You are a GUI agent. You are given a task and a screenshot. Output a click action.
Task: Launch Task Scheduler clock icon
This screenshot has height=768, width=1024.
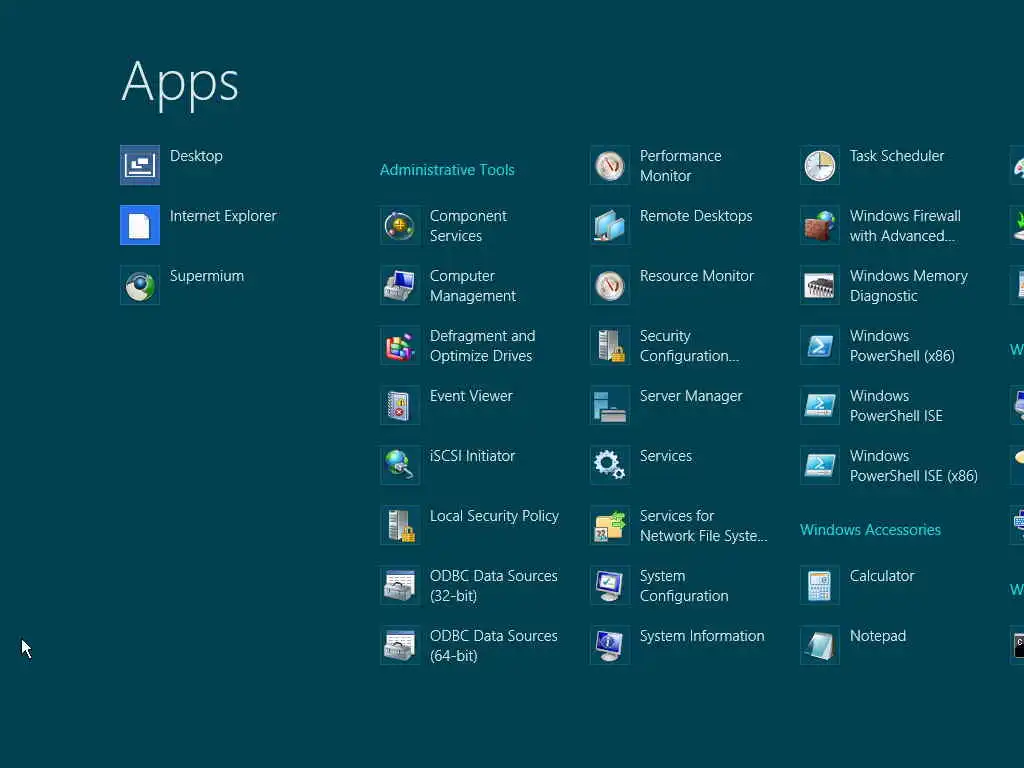(x=820, y=165)
